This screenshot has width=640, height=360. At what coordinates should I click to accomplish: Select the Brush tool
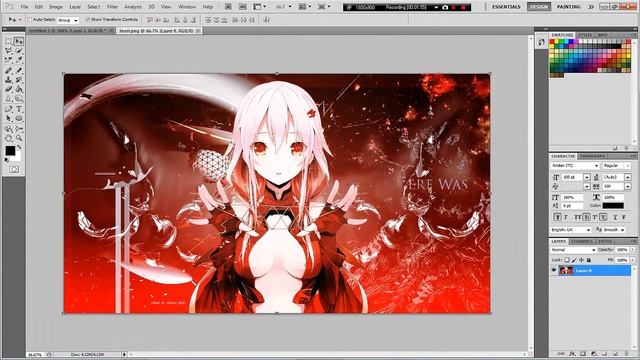tap(19, 71)
